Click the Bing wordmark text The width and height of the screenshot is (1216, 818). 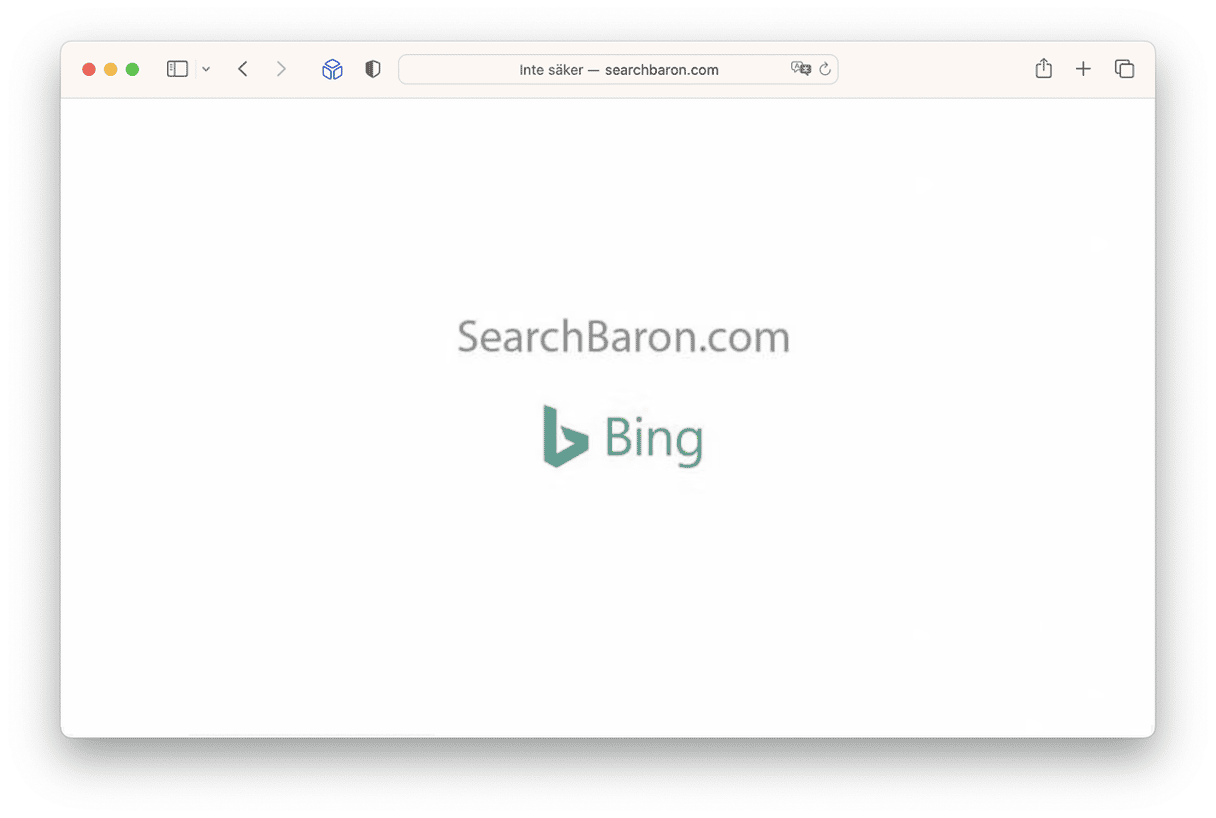pos(654,439)
